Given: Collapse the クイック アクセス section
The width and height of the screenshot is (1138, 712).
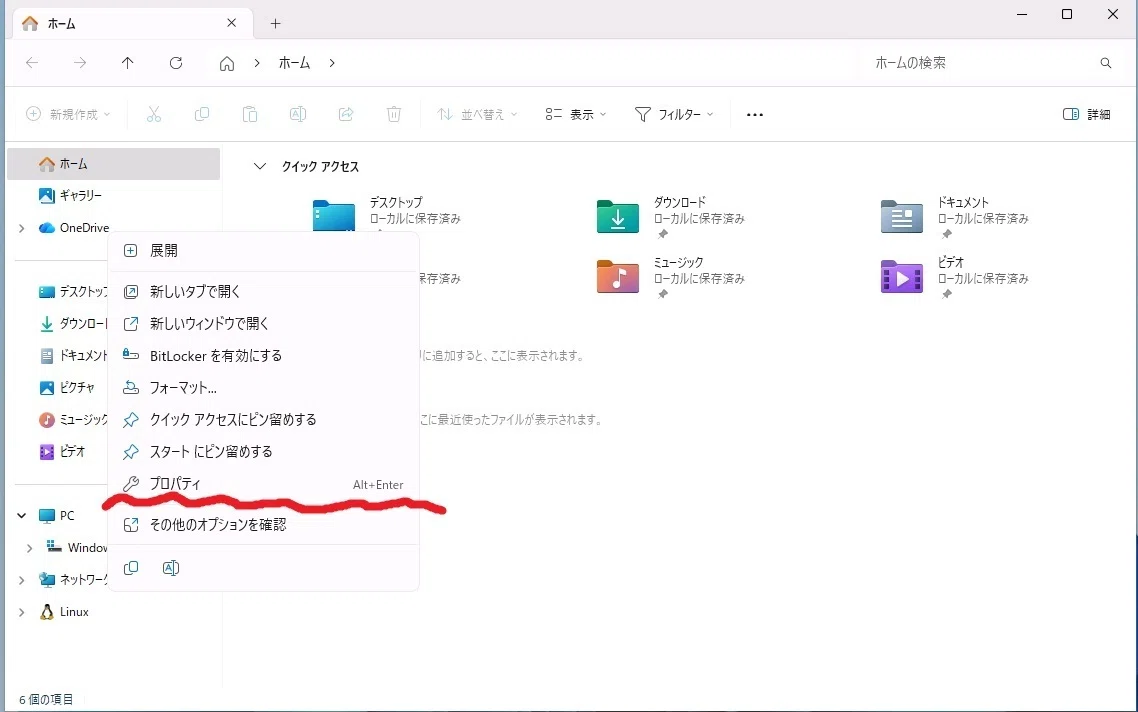Looking at the screenshot, I should coord(260,166).
